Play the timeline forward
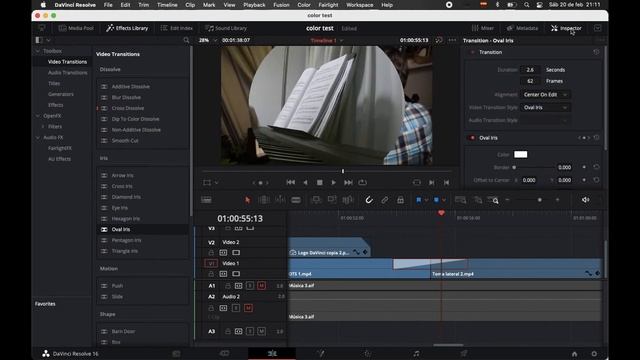The image size is (640, 360). coord(333,182)
